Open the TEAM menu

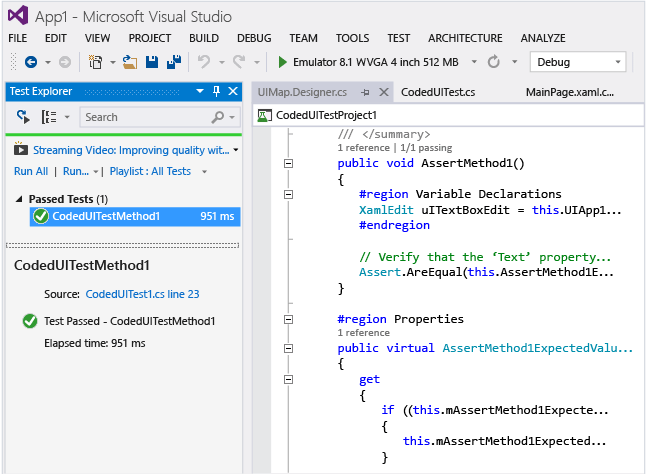point(303,38)
